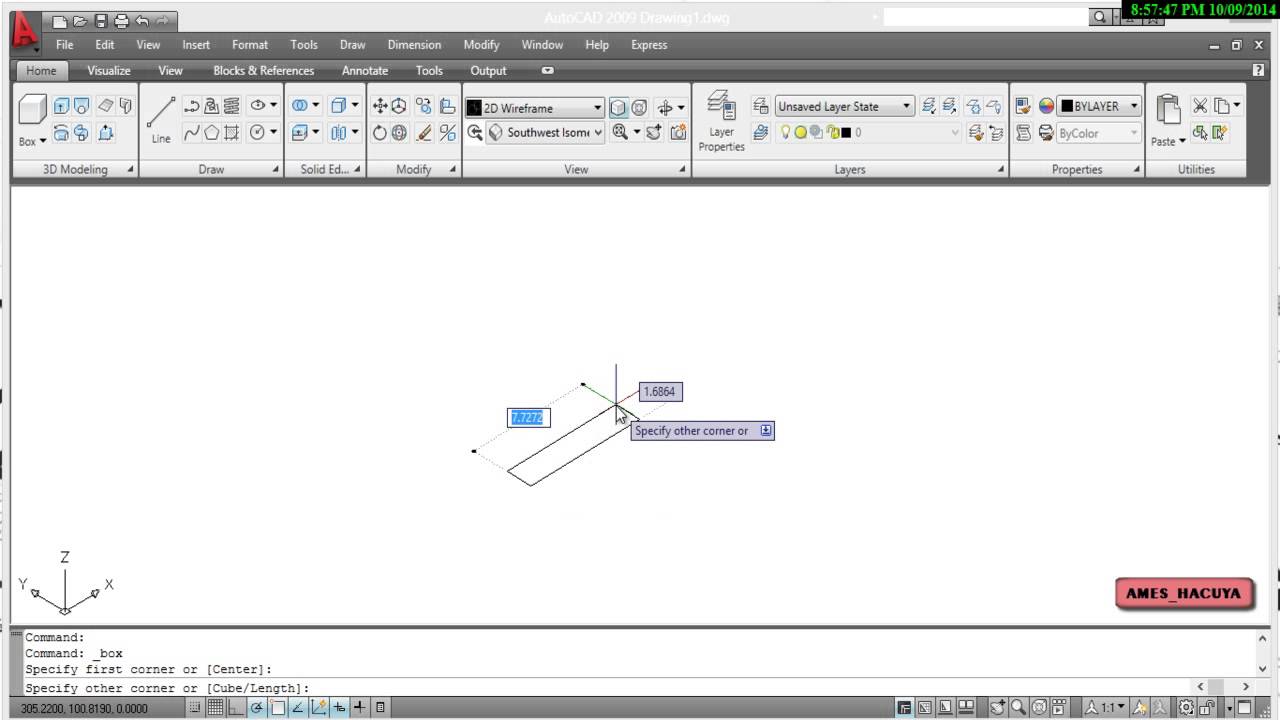This screenshot has height=720, width=1280.
Task: Switch to the Visualize ribbon tab
Action: coord(109,71)
